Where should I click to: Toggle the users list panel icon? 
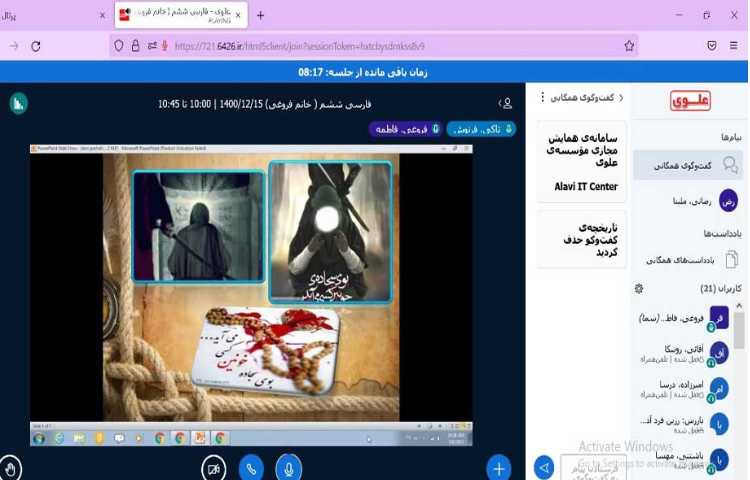(506, 103)
